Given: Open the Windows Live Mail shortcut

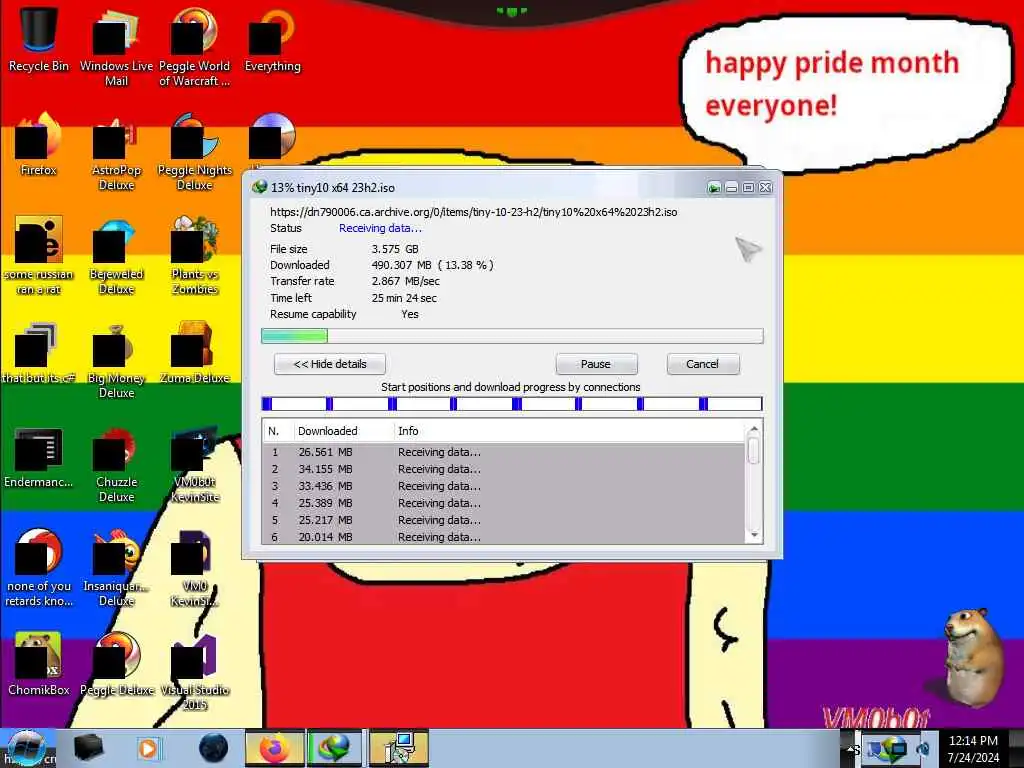Looking at the screenshot, I should [x=116, y=47].
